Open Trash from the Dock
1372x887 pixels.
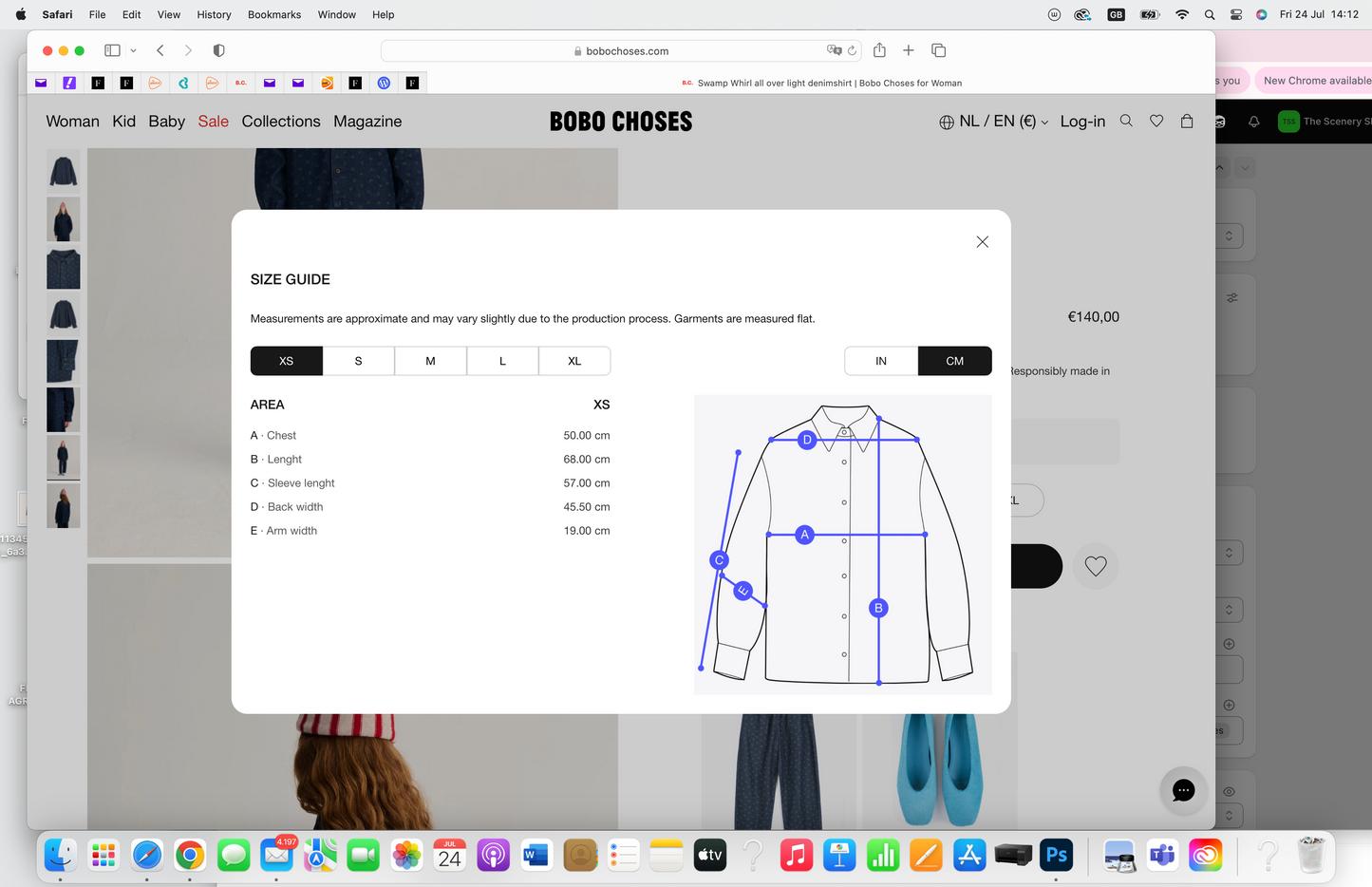tap(1311, 856)
